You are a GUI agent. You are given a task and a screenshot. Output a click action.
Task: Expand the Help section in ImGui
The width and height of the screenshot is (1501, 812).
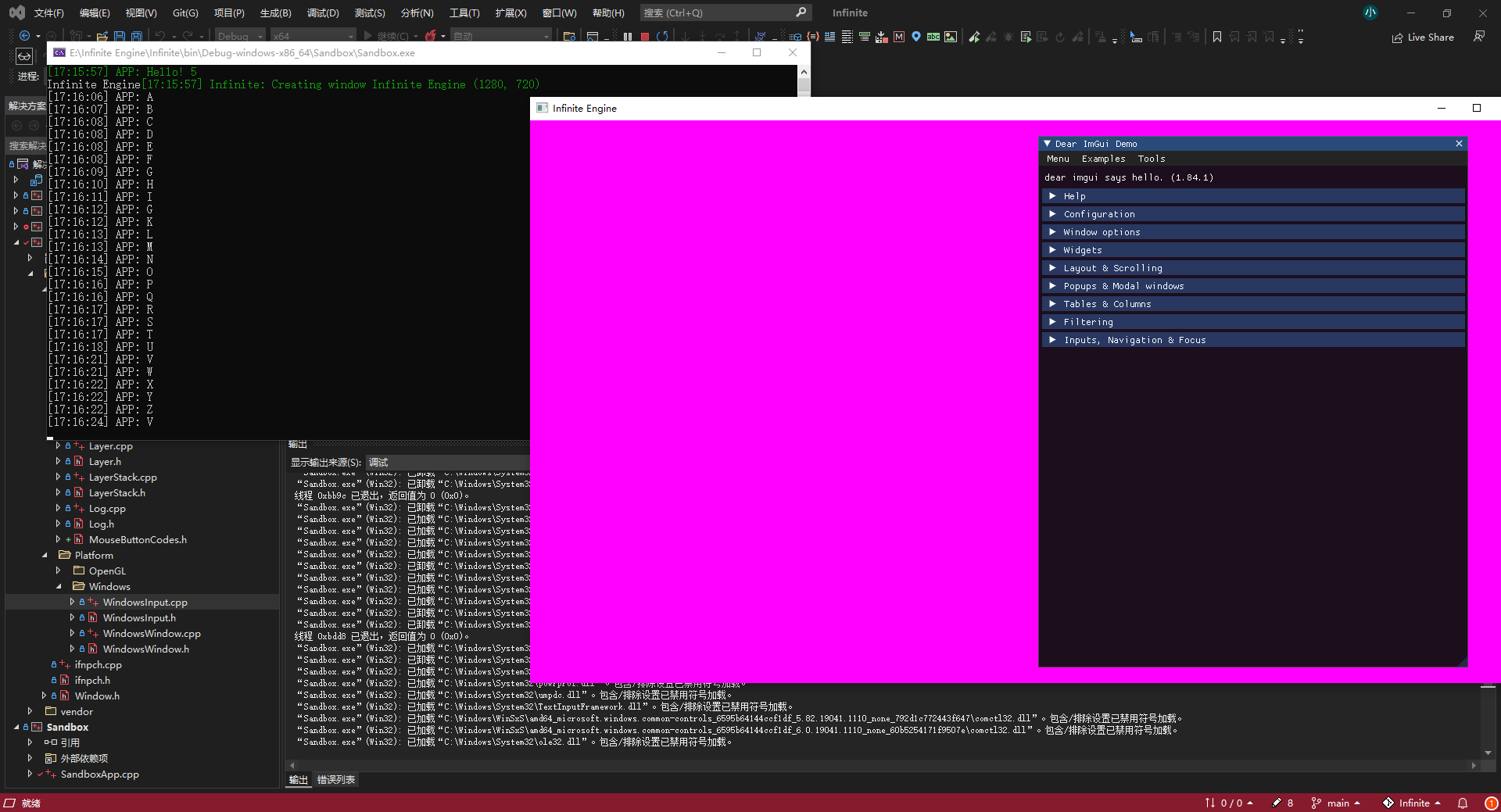click(1253, 196)
